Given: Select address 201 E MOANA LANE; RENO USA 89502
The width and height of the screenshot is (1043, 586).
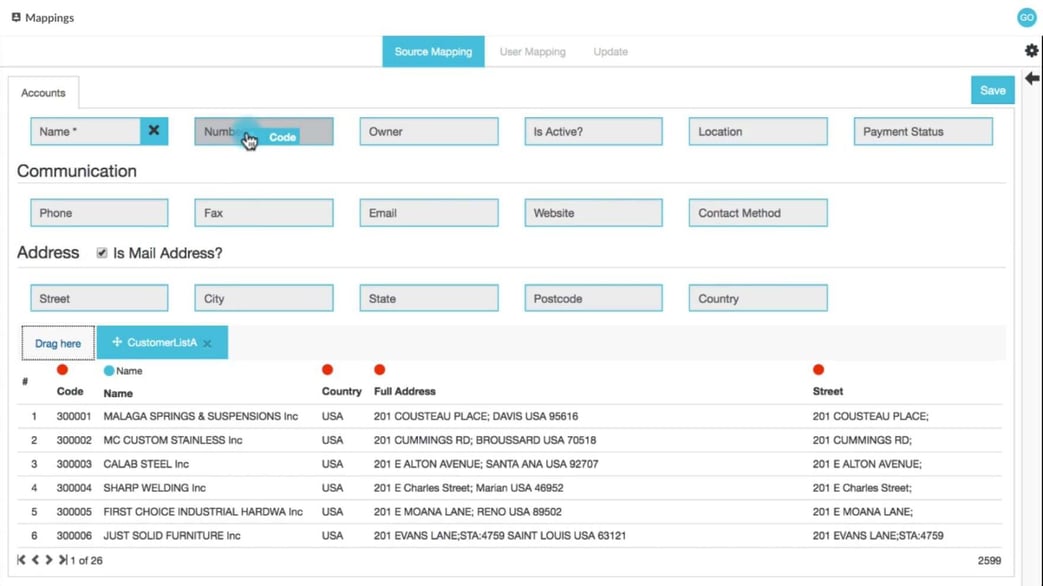Looking at the screenshot, I should point(468,512).
